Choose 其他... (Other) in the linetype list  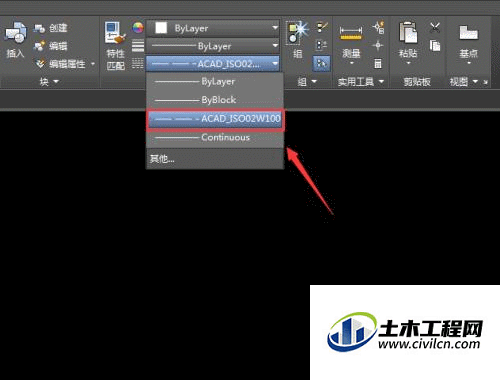pos(215,159)
